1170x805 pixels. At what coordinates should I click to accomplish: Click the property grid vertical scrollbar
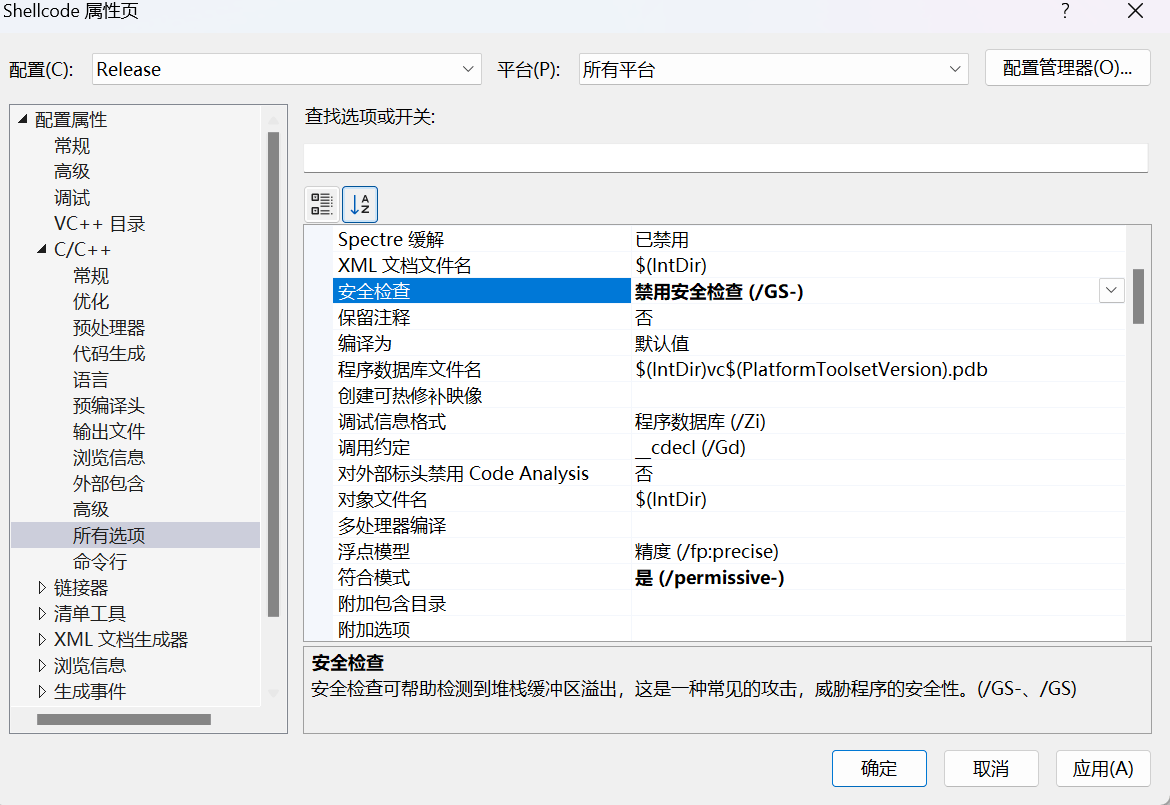pyautogui.click(x=1138, y=296)
